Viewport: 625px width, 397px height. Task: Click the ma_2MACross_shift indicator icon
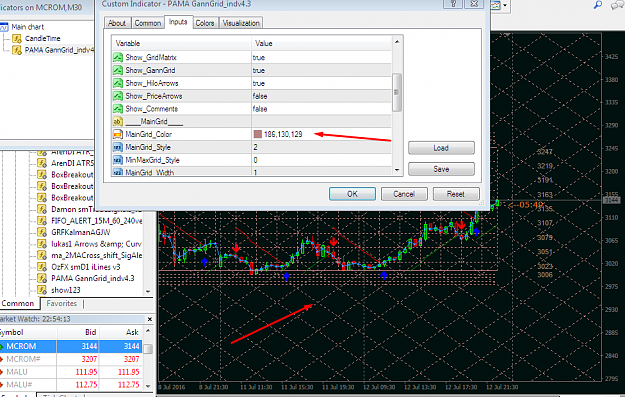coord(42,255)
